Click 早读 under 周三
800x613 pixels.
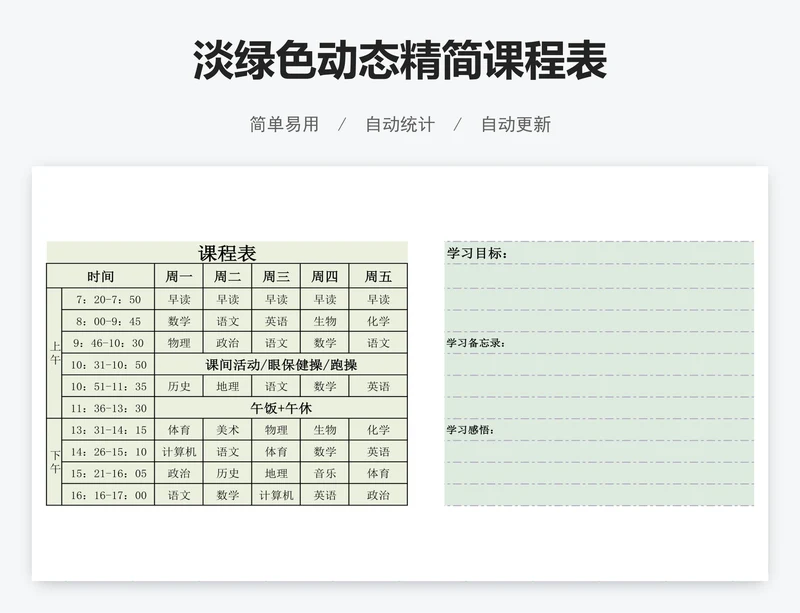276,299
